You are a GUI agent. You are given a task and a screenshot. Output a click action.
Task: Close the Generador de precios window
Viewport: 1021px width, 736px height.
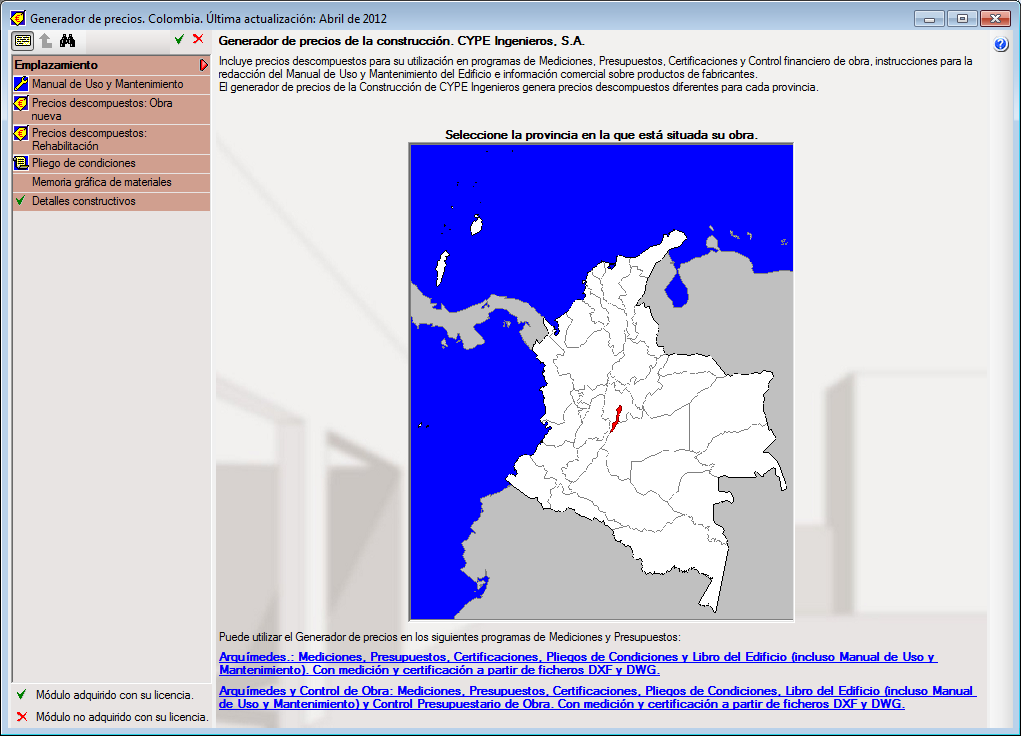995,19
